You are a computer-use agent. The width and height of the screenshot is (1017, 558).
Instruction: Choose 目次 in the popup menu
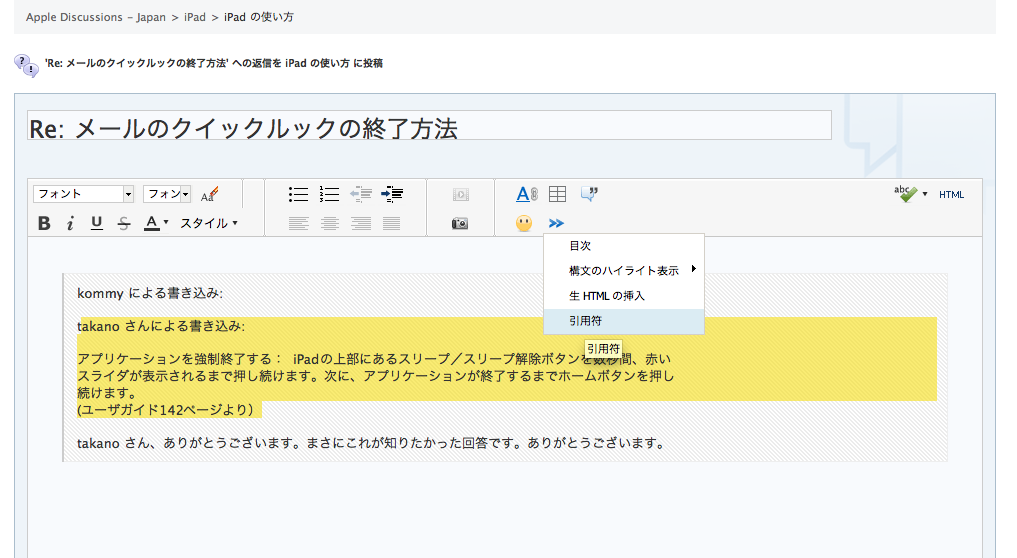581,245
